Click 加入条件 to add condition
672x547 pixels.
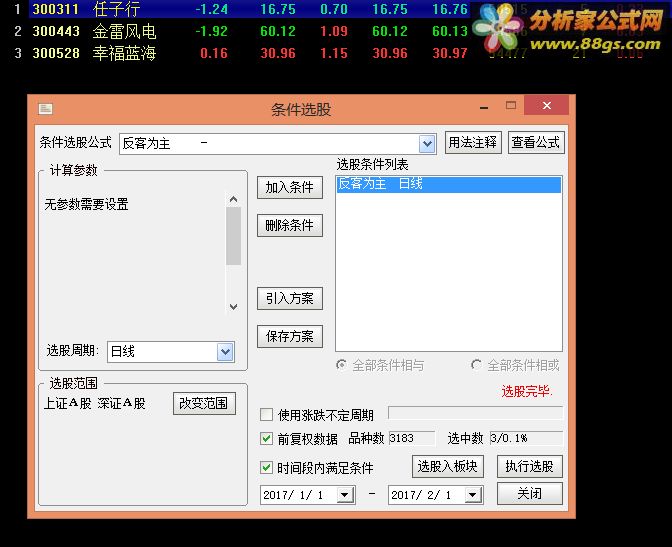(290, 187)
